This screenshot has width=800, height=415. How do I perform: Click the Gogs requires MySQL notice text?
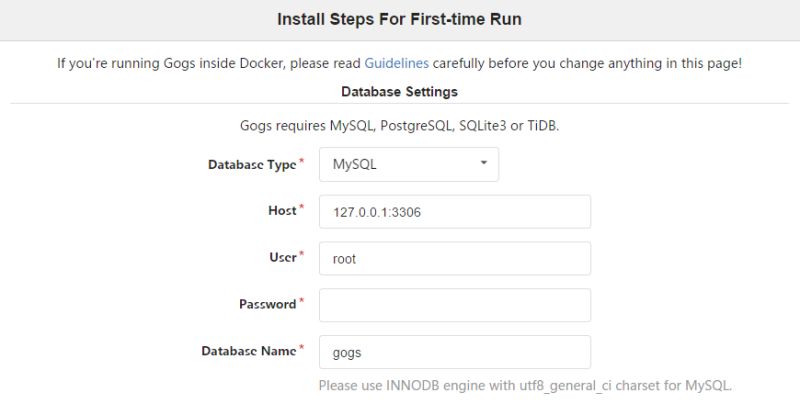[399, 127]
